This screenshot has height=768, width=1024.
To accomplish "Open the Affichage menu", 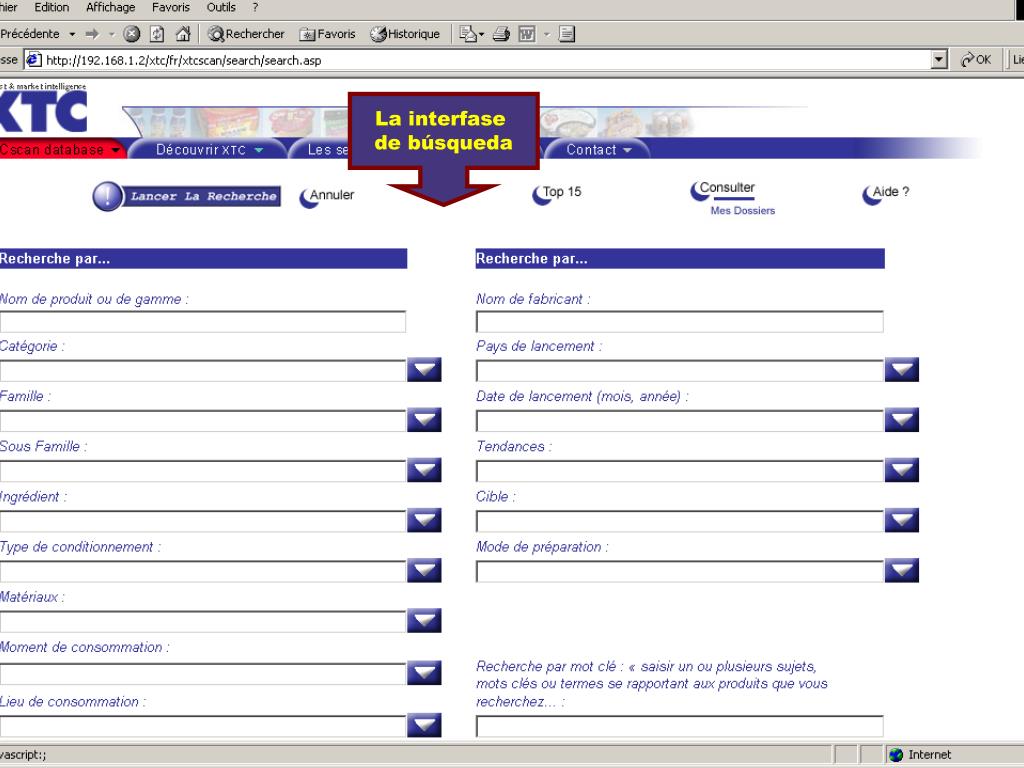I will 110,8.
